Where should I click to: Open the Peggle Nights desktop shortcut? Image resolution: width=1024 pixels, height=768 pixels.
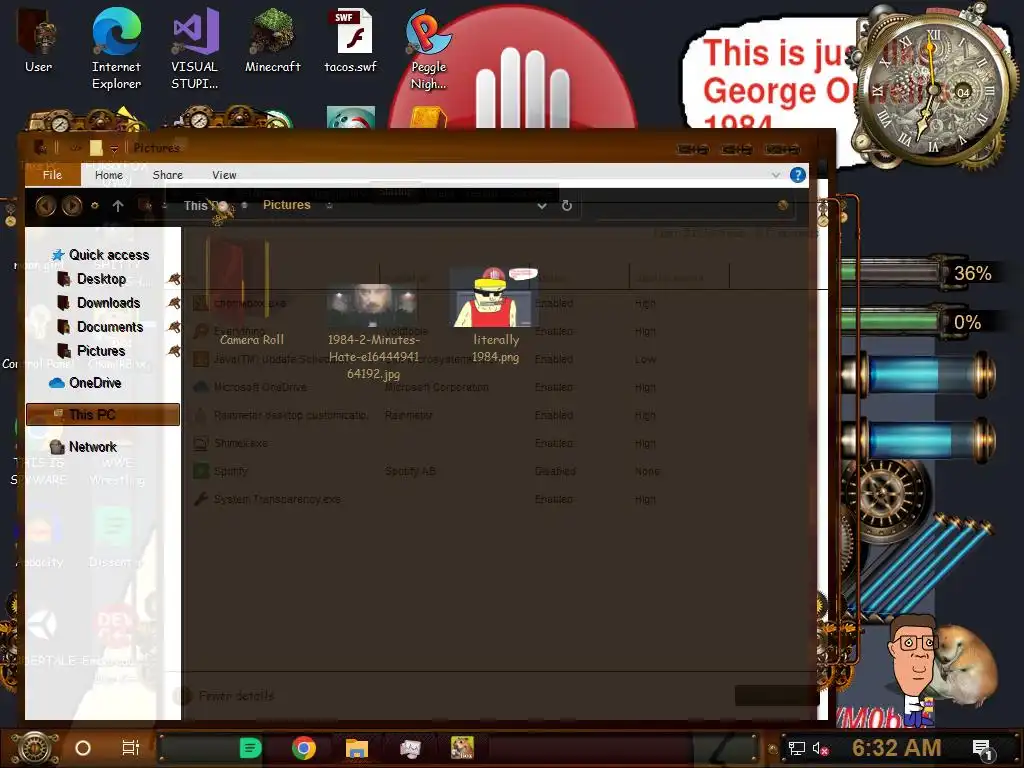(428, 48)
